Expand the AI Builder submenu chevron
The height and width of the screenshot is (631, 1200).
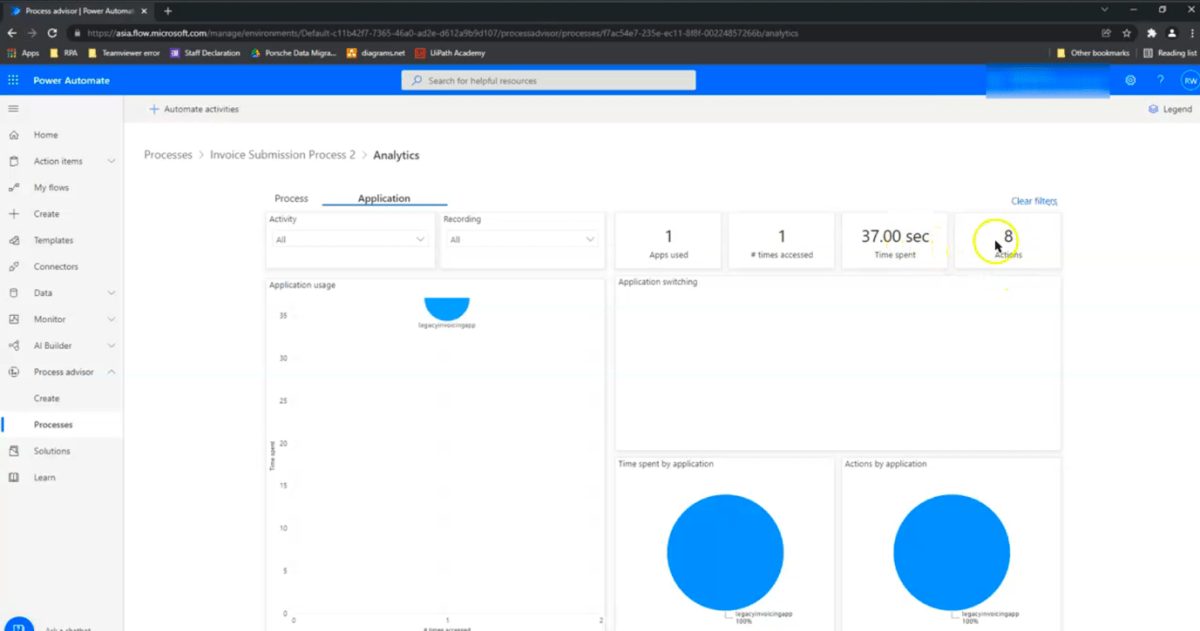point(111,345)
